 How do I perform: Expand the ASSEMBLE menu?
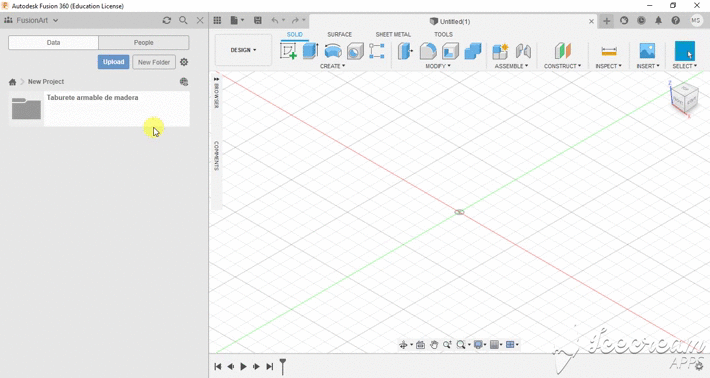[511, 66]
